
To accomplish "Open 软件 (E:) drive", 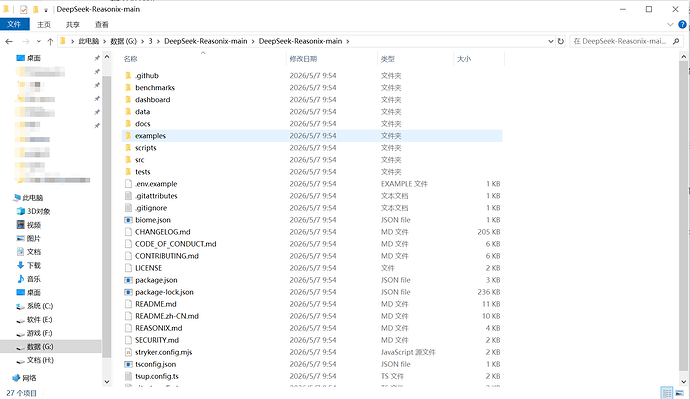I will [x=34, y=320].
